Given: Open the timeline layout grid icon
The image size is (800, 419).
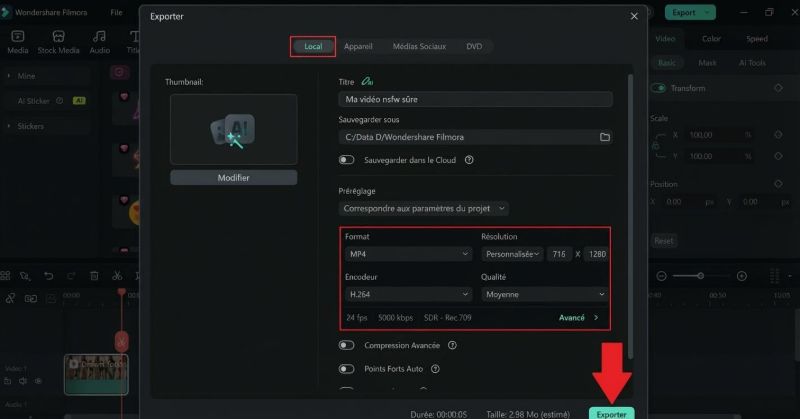Looking at the screenshot, I should coord(5,276).
